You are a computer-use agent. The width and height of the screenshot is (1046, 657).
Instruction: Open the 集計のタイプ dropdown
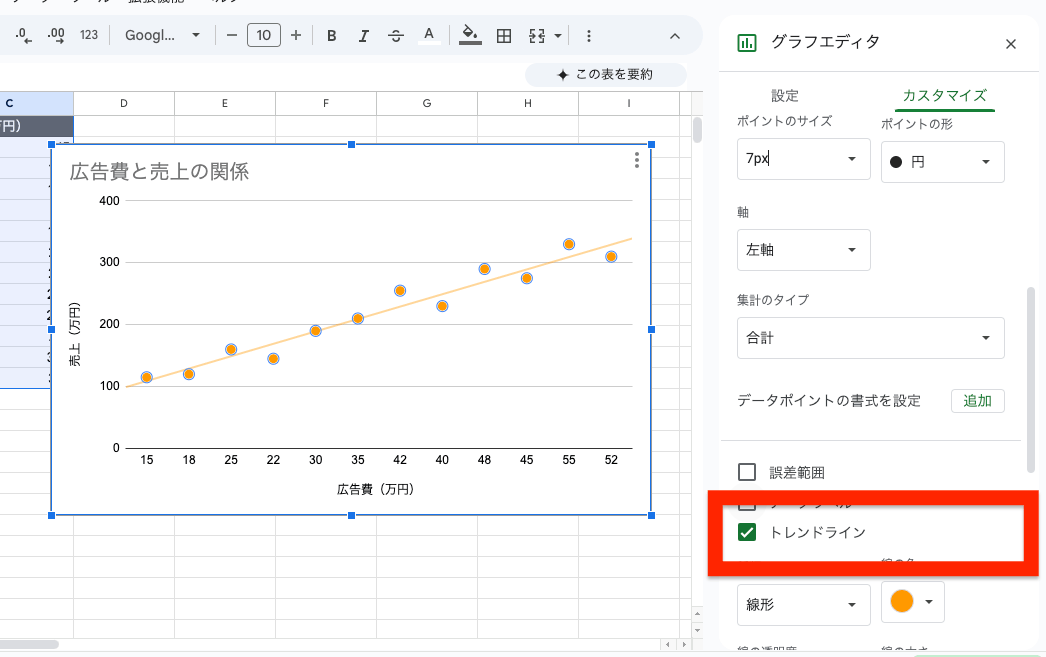(870, 338)
